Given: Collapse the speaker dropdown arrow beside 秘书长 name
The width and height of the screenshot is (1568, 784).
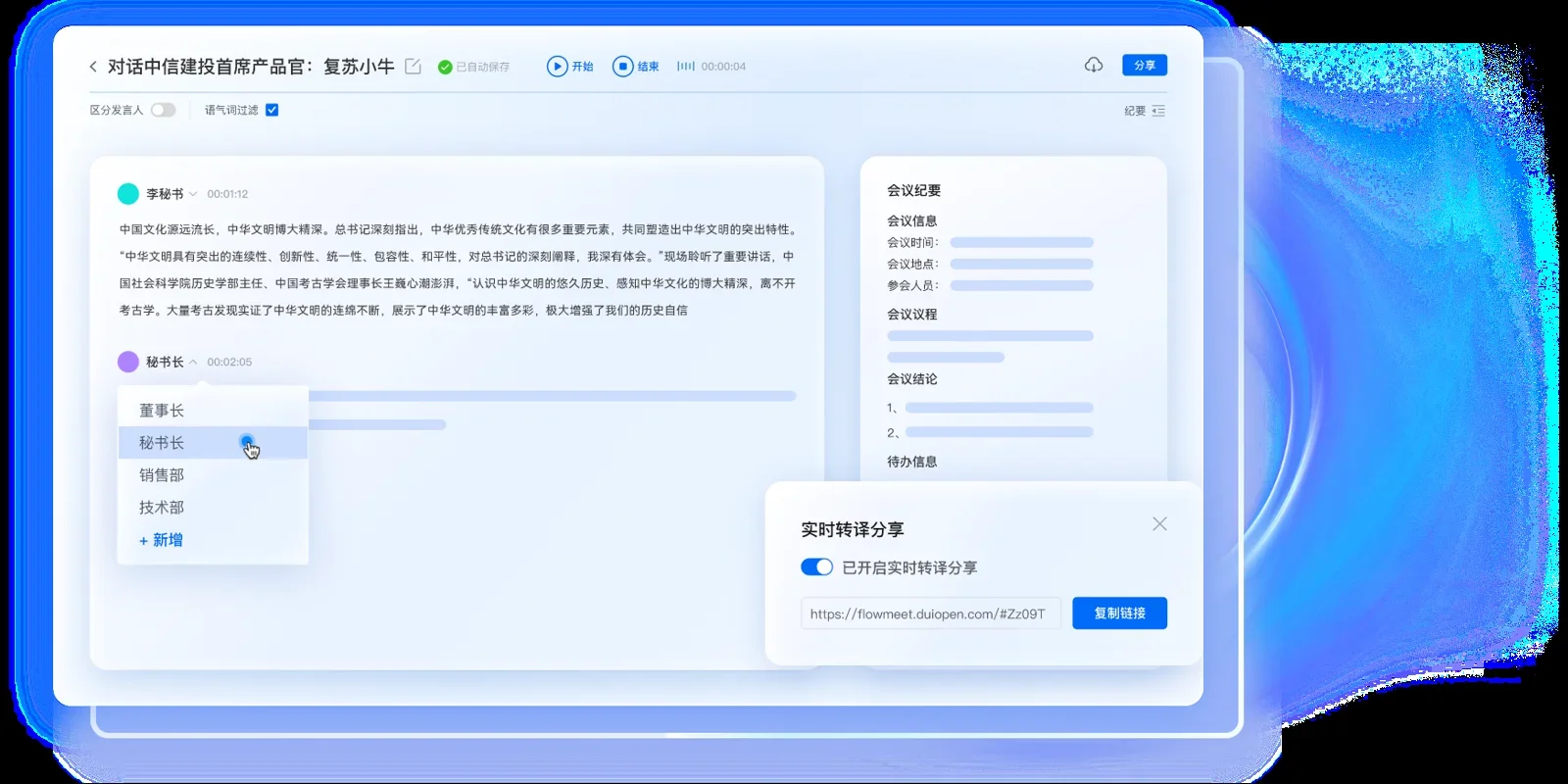Looking at the screenshot, I should [x=193, y=362].
